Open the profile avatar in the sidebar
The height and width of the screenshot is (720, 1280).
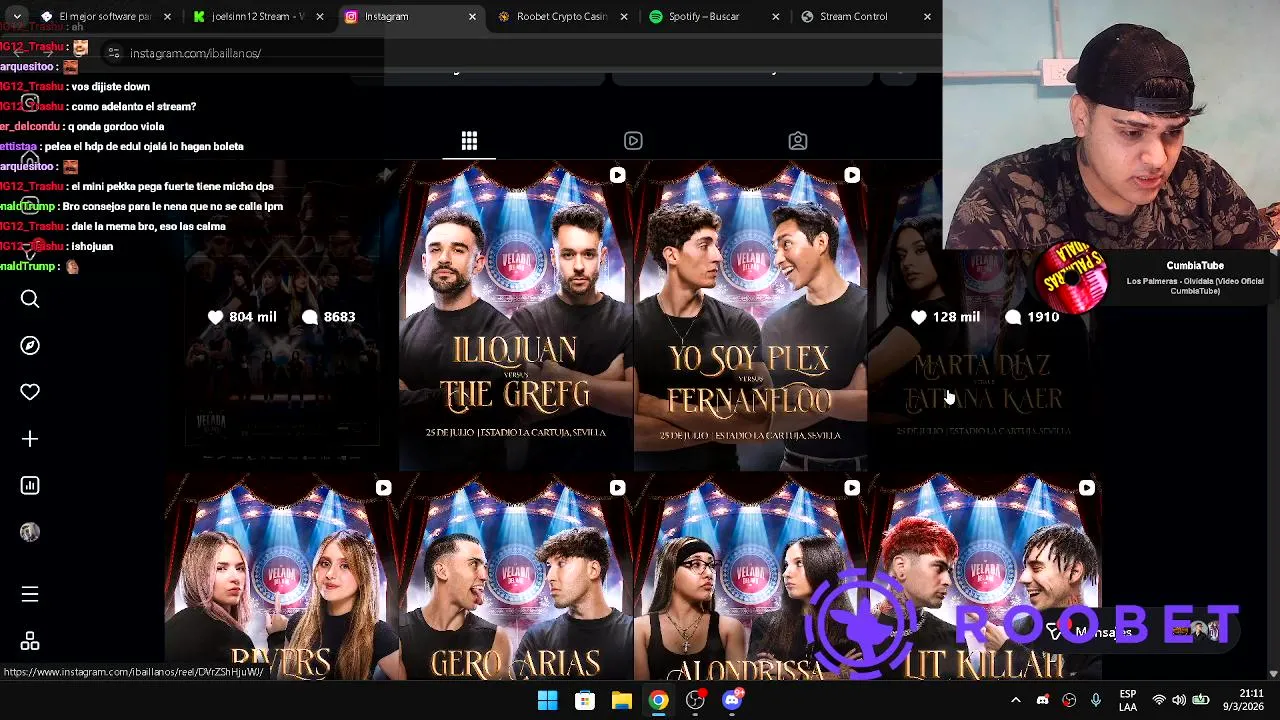pos(30,532)
